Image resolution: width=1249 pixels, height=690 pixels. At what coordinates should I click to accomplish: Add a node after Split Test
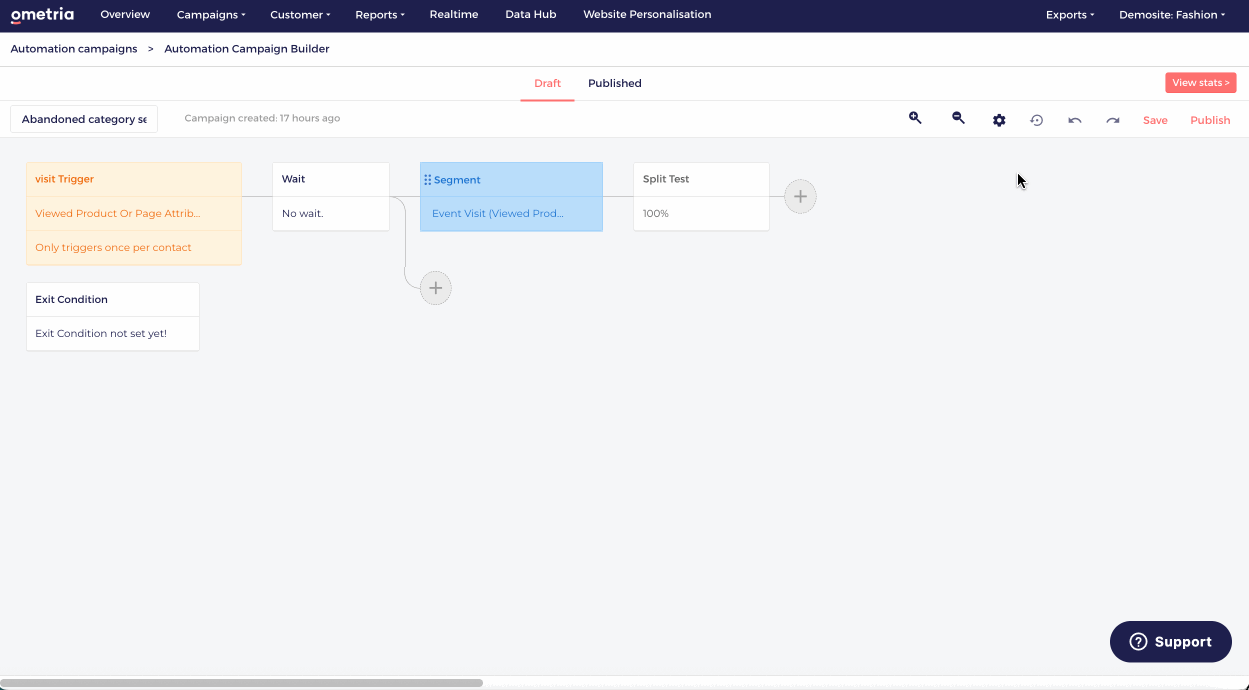click(x=800, y=197)
